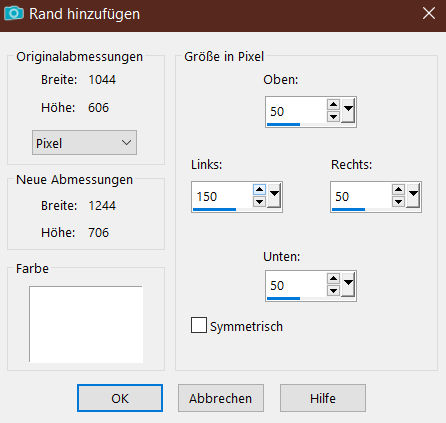Viewport: 446px width, 423px height.
Task: Open the Hilfe button
Action: coord(323,398)
